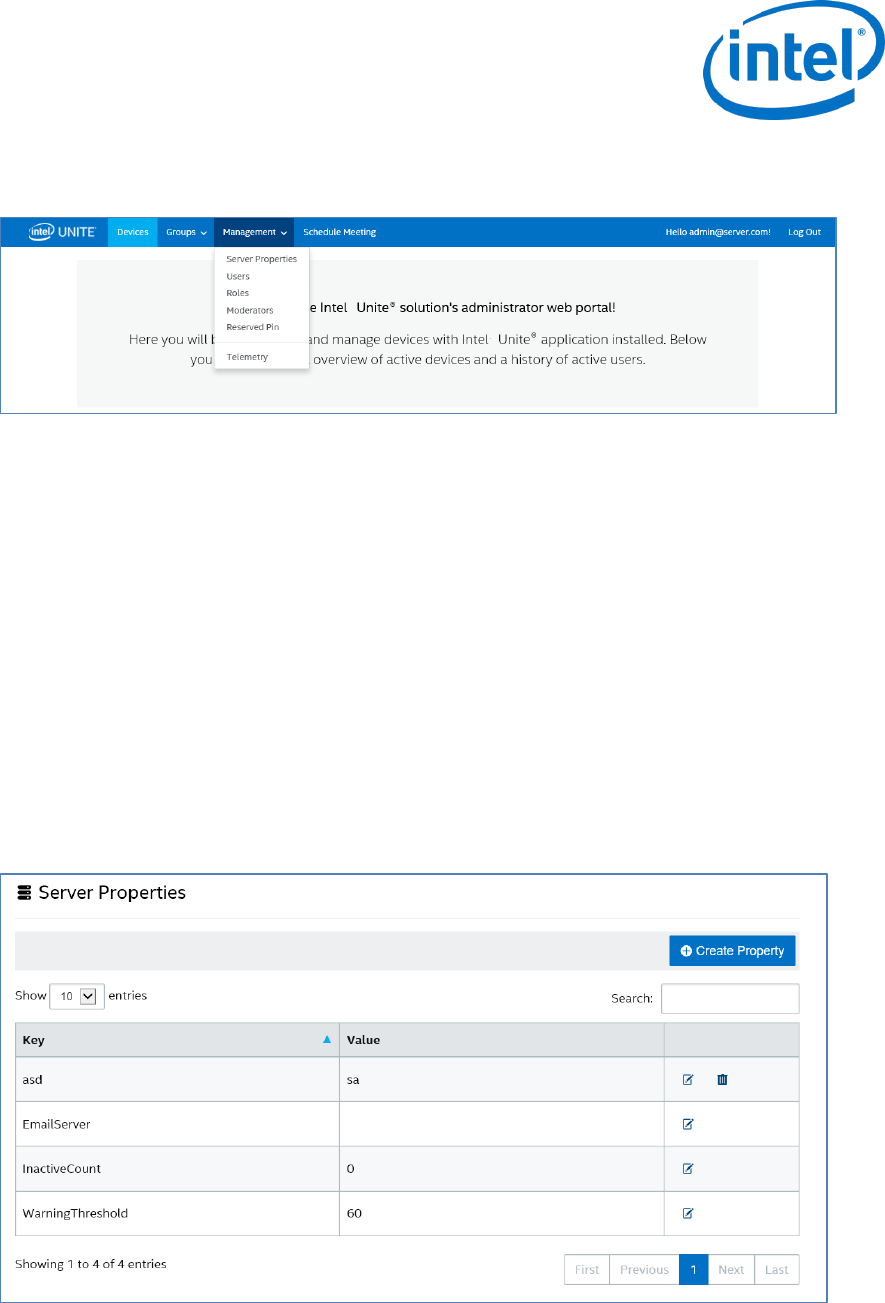Select Moderators from Management menu
This screenshot has width=885, height=1303.
pos(250,310)
